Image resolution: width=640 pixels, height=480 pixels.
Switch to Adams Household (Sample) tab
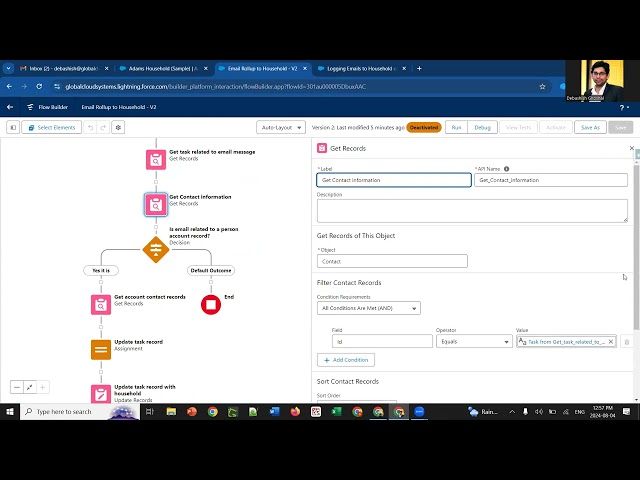tap(163, 69)
